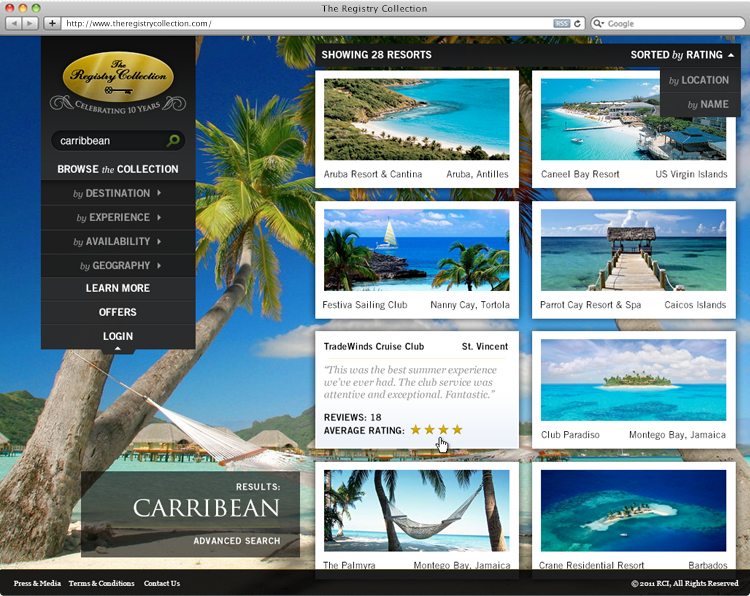Click the CARRIBEAN results title
Viewport: 750px width, 596px height.
[x=206, y=508]
